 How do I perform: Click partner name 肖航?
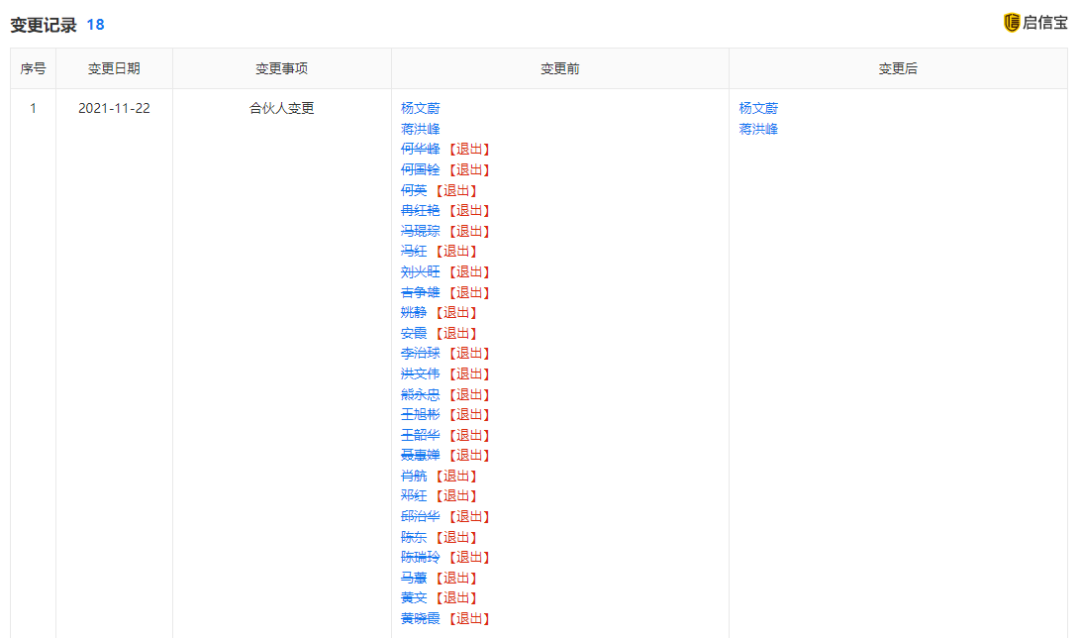(414, 475)
